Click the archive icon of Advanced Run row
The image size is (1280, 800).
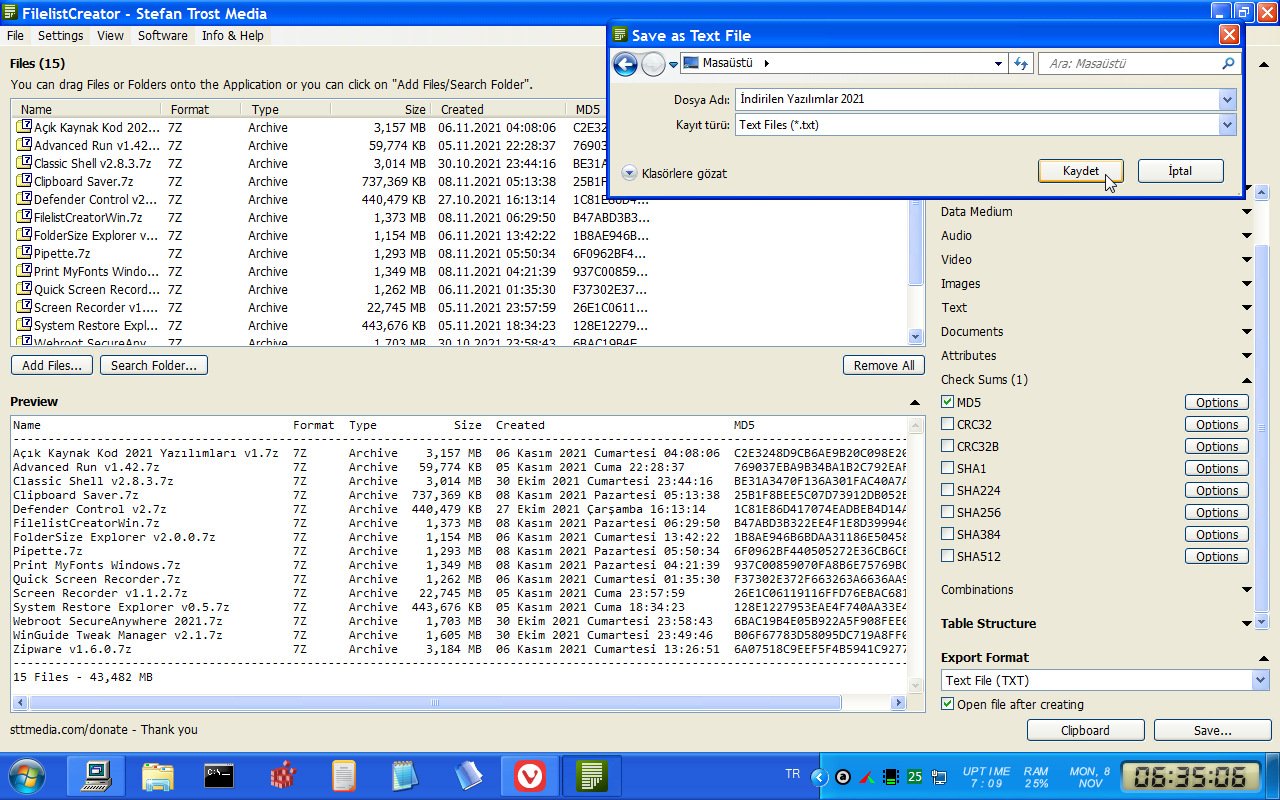pos(25,145)
